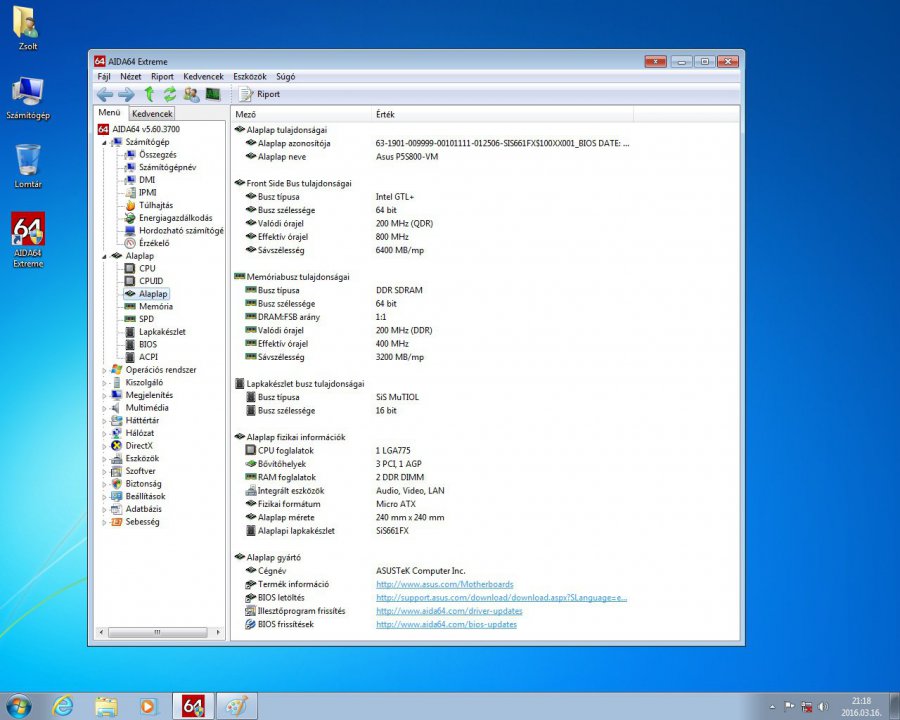Screen dimensions: 900x720
Task: Select the Beállítások tree item
Action: click(x=145, y=496)
